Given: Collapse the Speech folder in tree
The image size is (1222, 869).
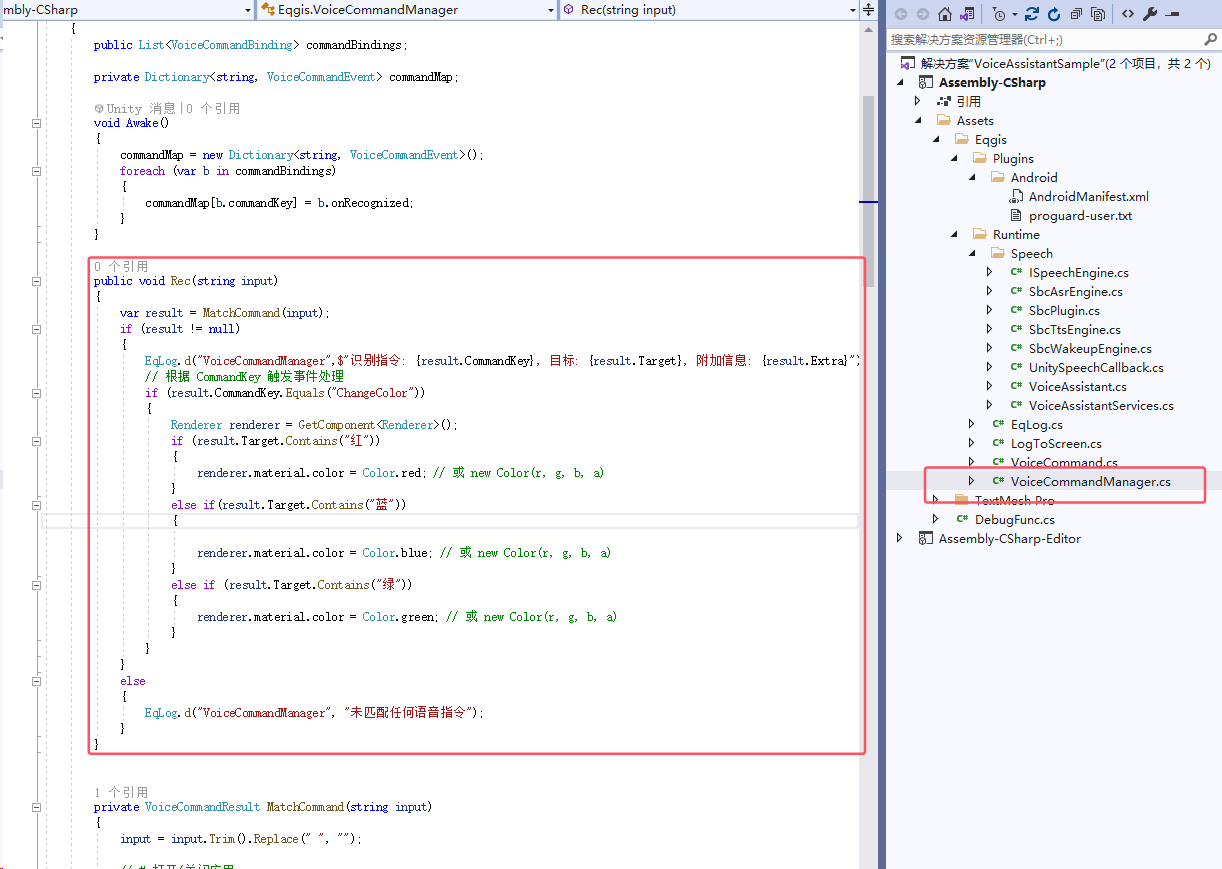Looking at the screenshot, I should coord(972,253).
